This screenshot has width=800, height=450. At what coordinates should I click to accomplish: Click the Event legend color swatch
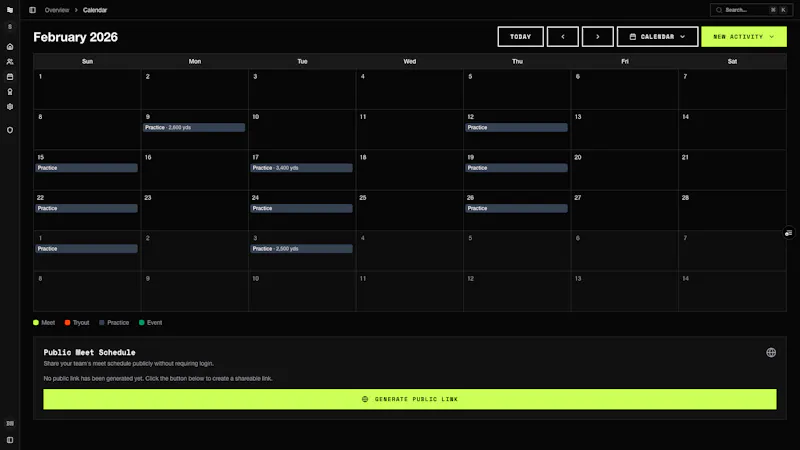[142, 322]
